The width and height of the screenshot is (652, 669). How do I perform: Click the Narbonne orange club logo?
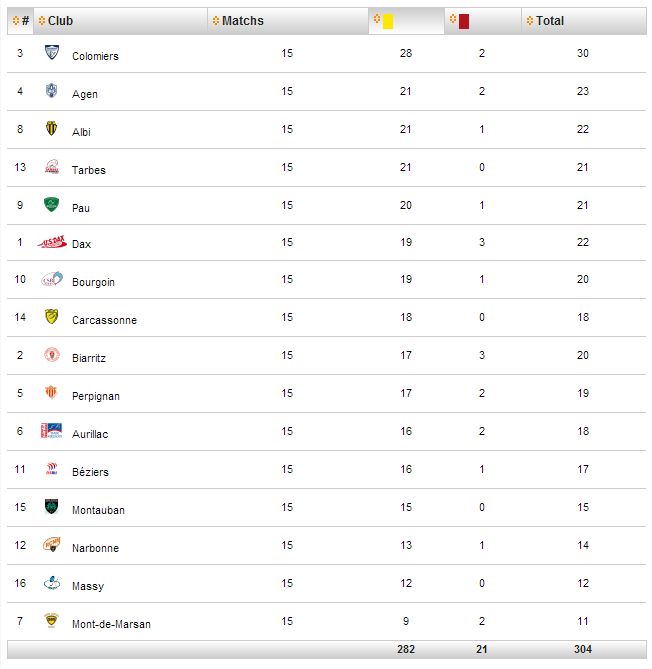click(x=52, y=544)
